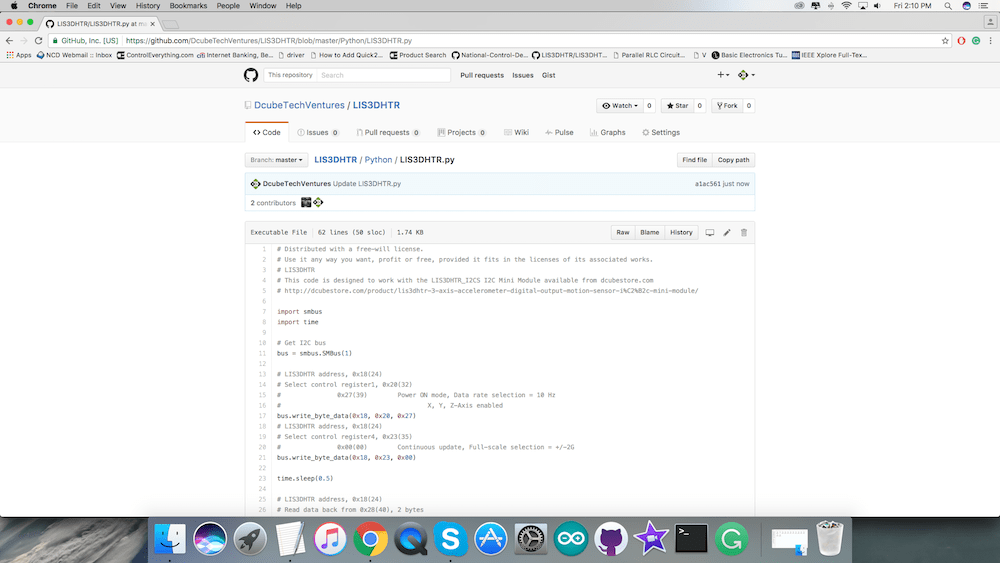Click the Grammarly extension icon in toolbar
This screenshot has width=1000, height=563.
coord(976,41)
